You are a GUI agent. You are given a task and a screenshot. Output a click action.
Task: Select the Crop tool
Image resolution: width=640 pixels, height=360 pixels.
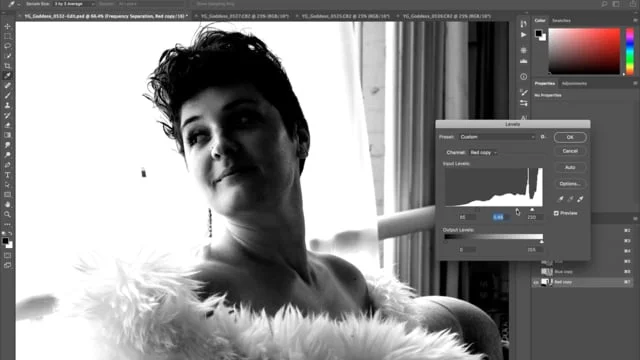(x=7, y=66)
